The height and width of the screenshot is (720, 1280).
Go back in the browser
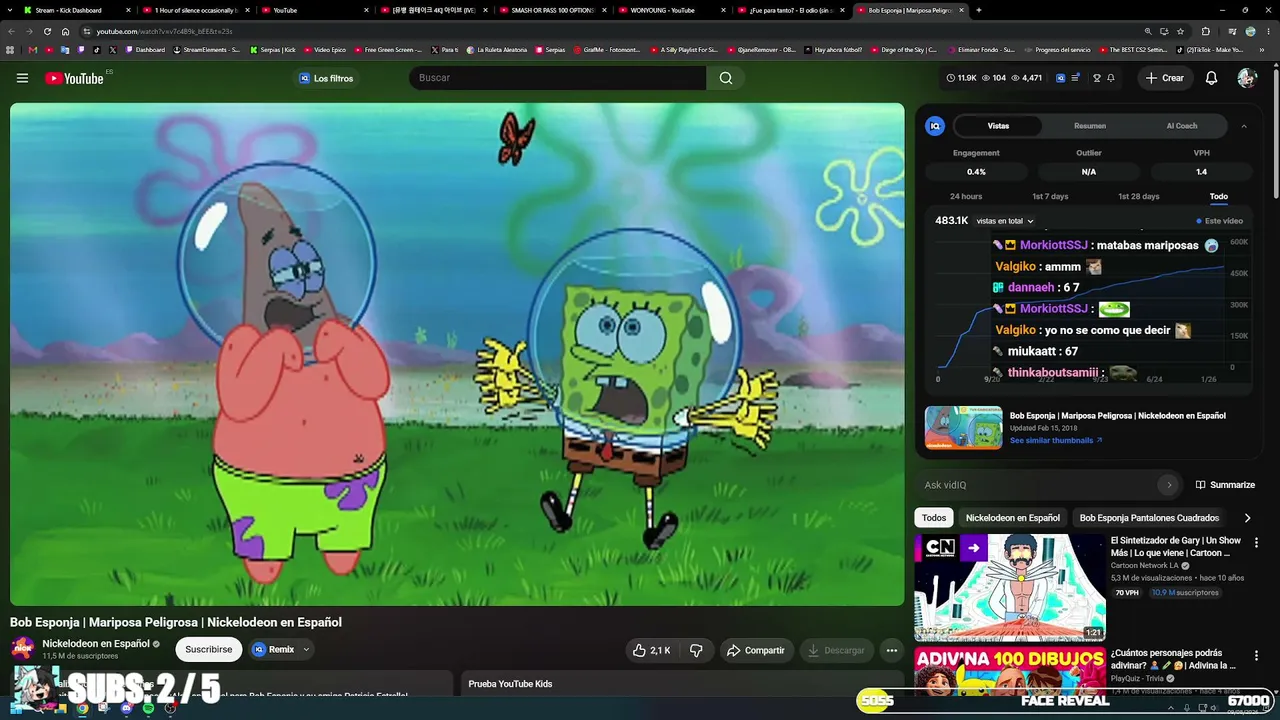coord(11,31)
